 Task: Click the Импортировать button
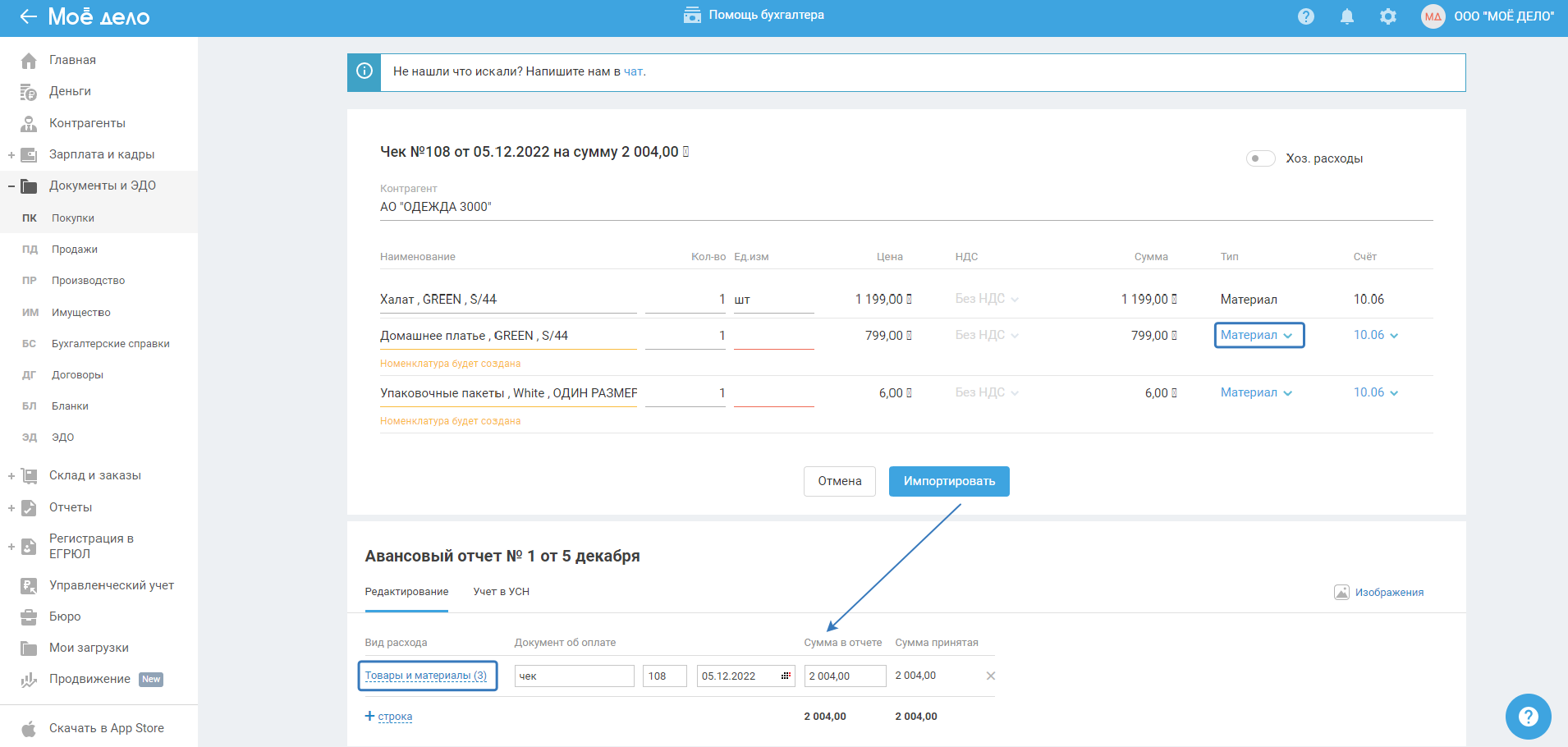949,481
